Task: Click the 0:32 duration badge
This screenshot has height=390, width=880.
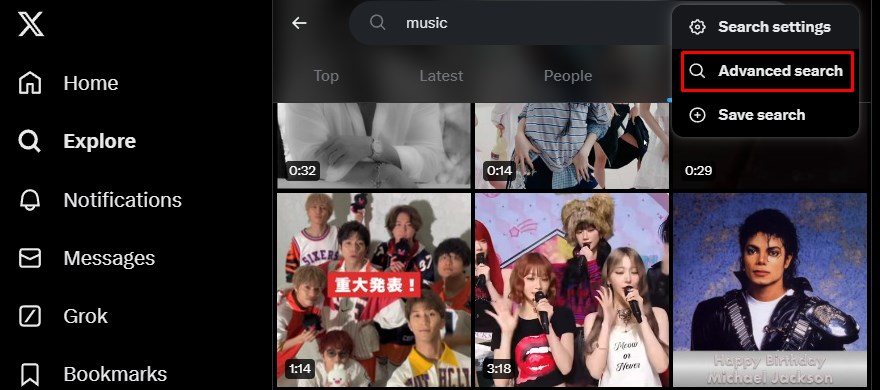Action: (302, 171)
